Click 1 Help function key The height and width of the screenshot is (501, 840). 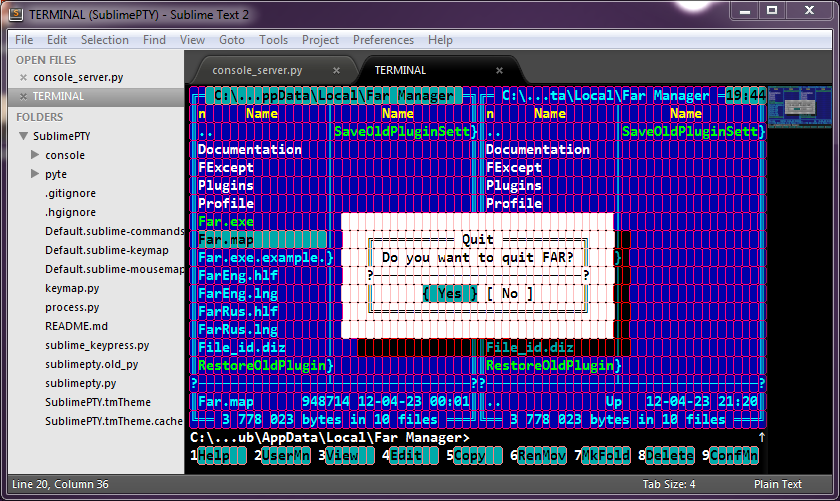pos(218,455)
